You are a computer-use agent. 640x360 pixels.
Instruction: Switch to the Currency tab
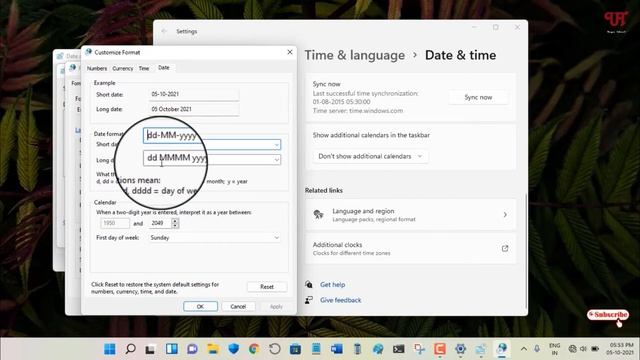point(122,68)
